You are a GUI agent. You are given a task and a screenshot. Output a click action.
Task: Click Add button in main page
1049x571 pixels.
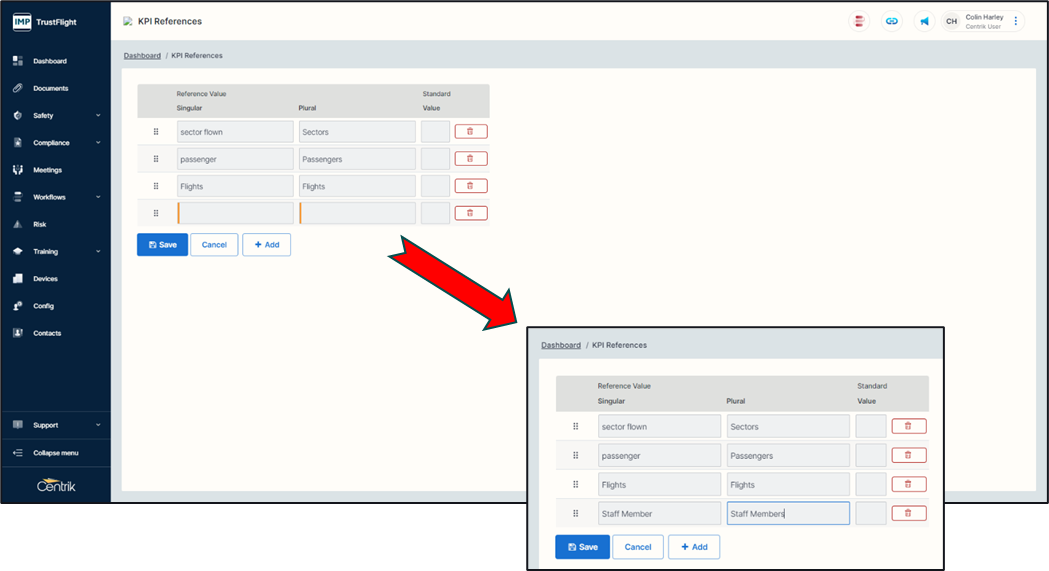pyautogui.click(x=266, y=245)
